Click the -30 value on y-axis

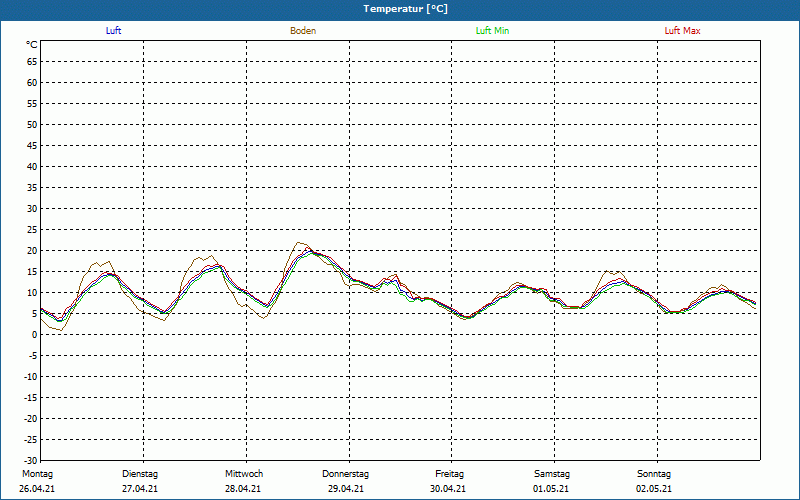pos(30,461)
